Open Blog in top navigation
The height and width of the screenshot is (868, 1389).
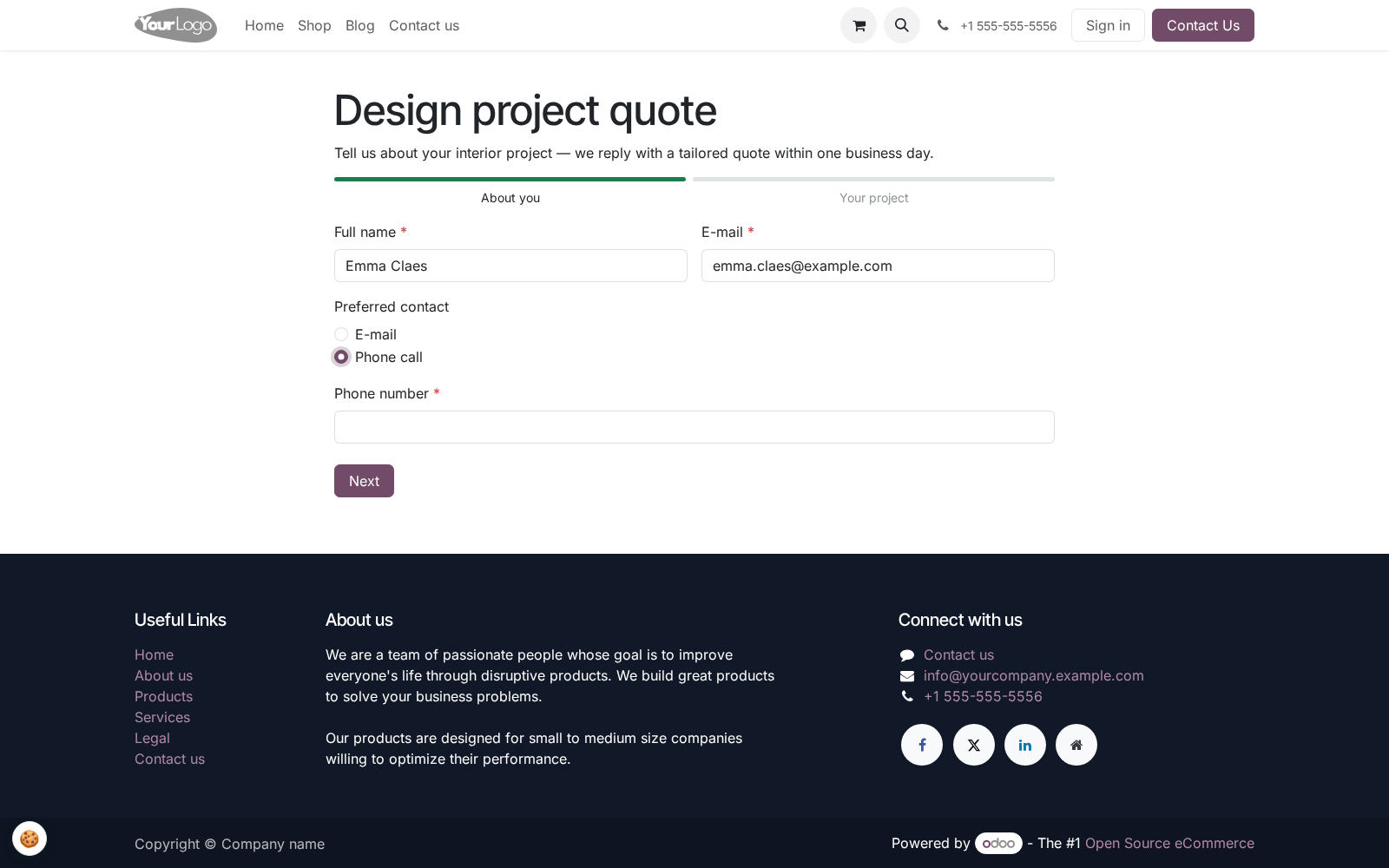(360, 25)
